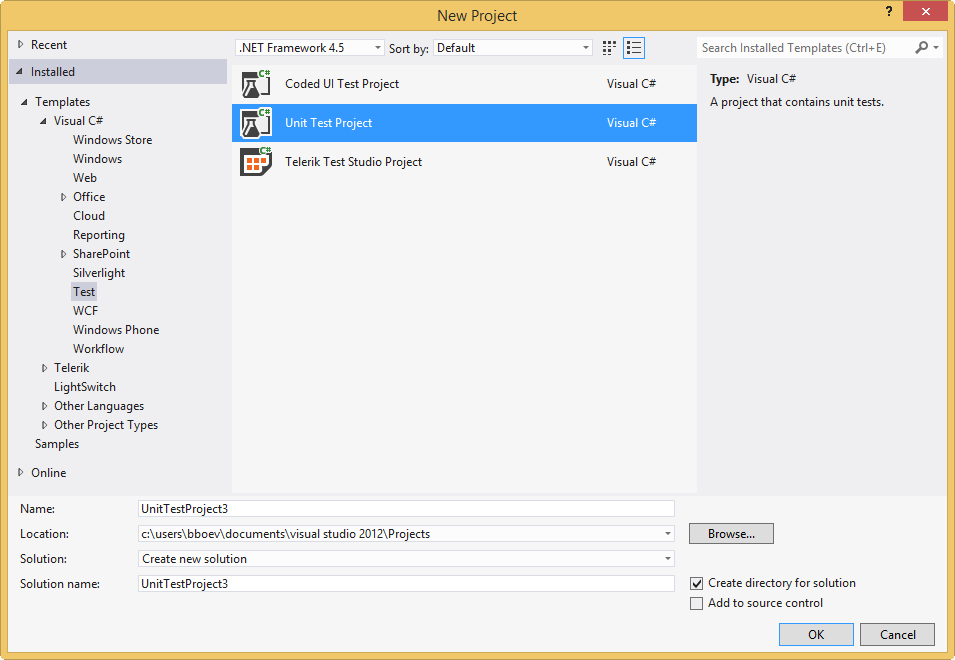This screenshot has width=955, height=660.
Task: Expand the Recent section
Action: click(21, 44)
